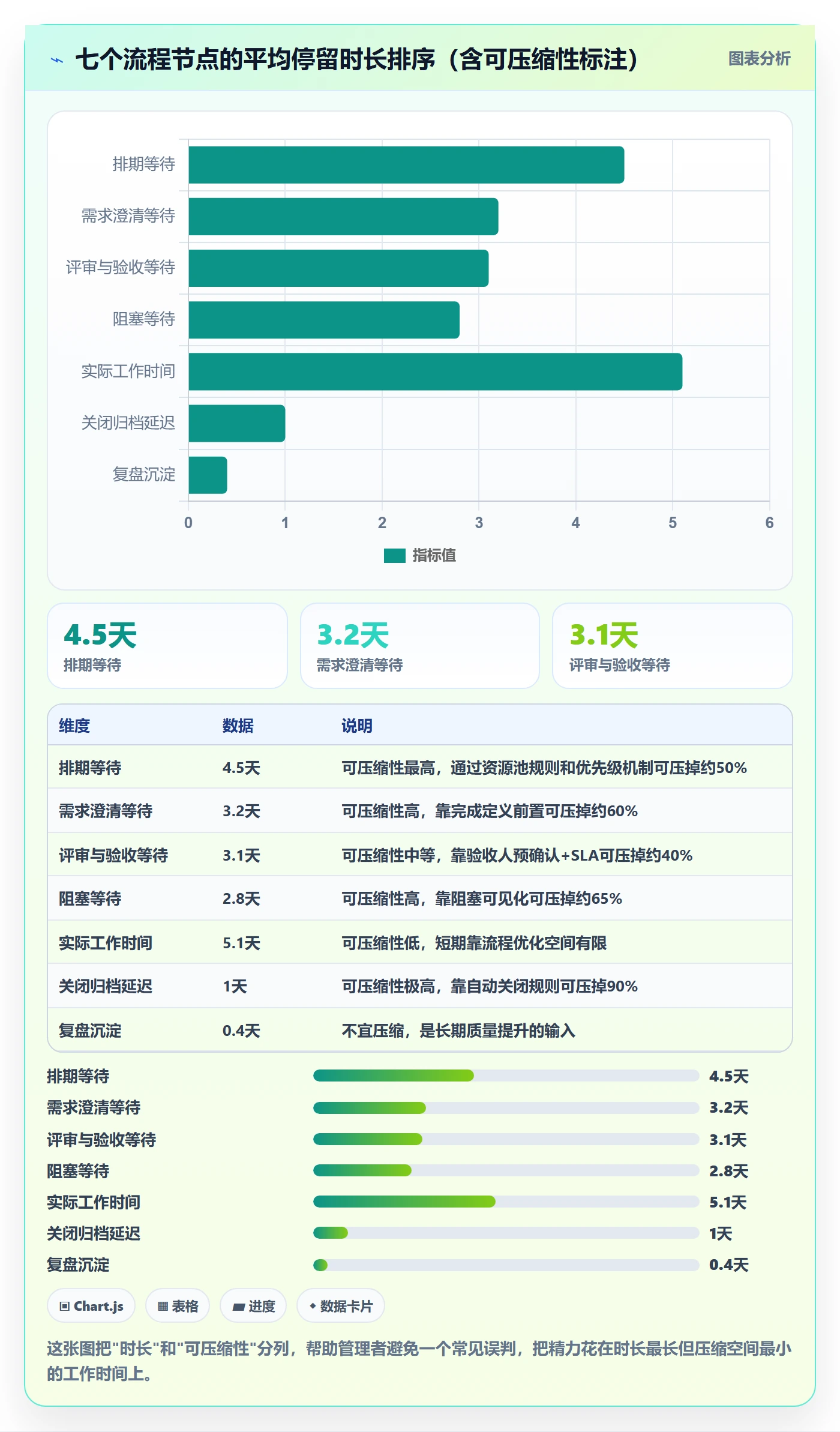This screenshot has height=1432, width=840.
Task: Click the 关闭归档延迟 progress bar
Action: click(506, 1233)
